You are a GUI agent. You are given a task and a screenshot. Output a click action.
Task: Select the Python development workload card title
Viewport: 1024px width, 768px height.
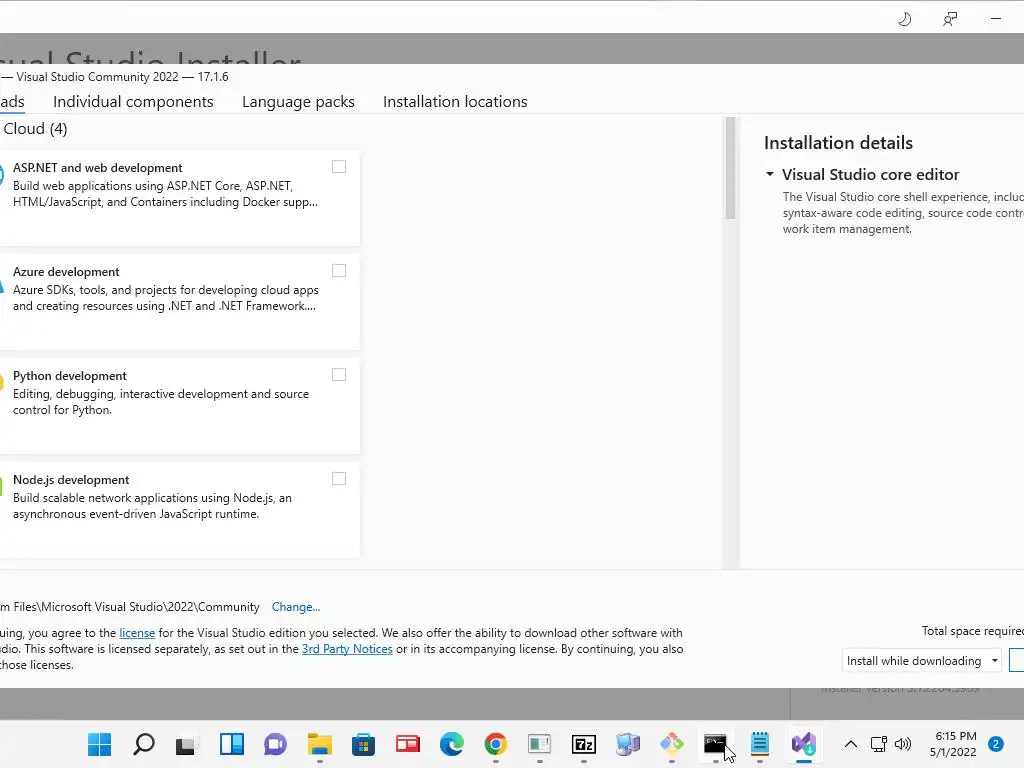tap(70, 376)
